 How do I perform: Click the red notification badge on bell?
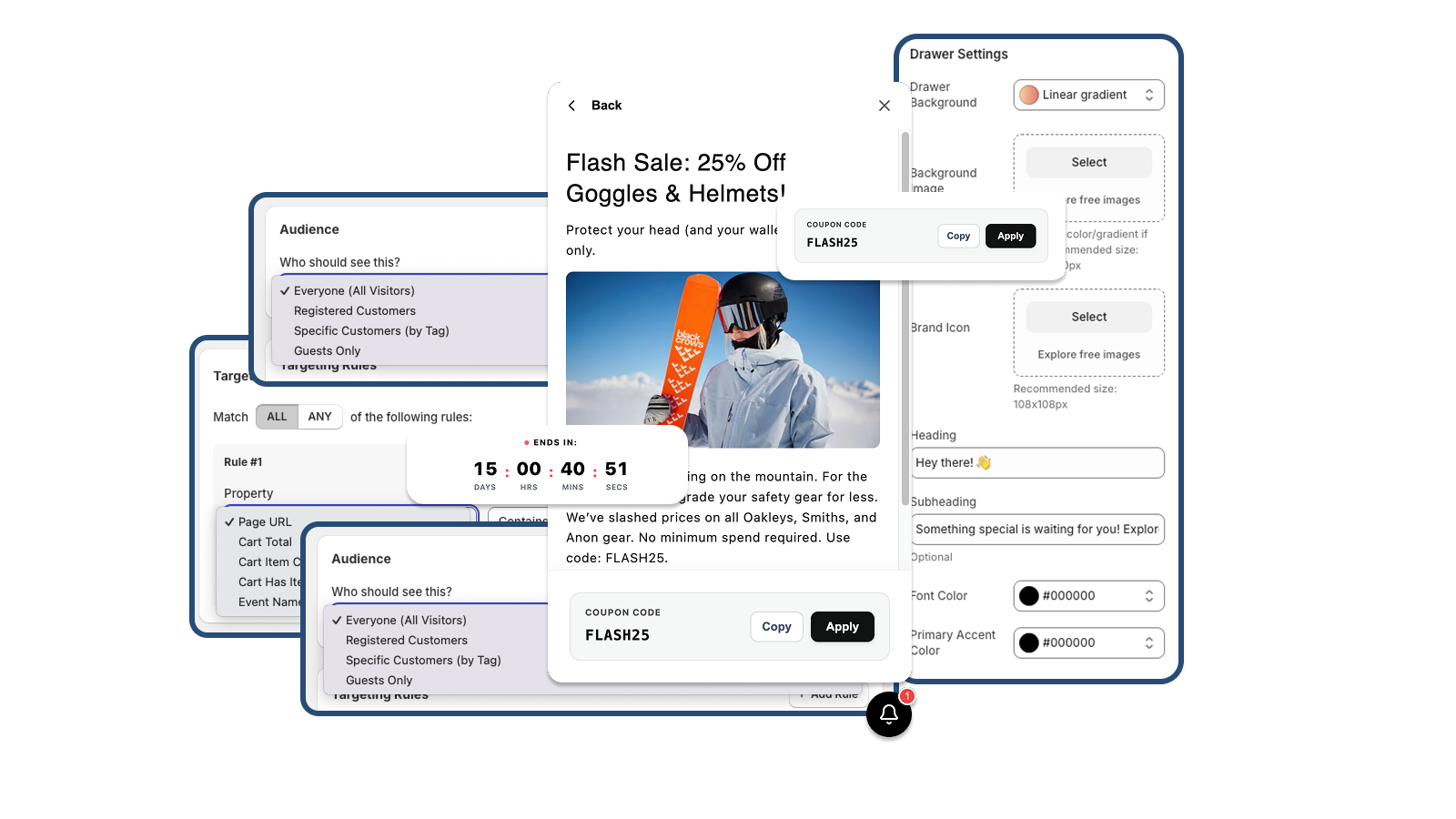click(906, 696)
